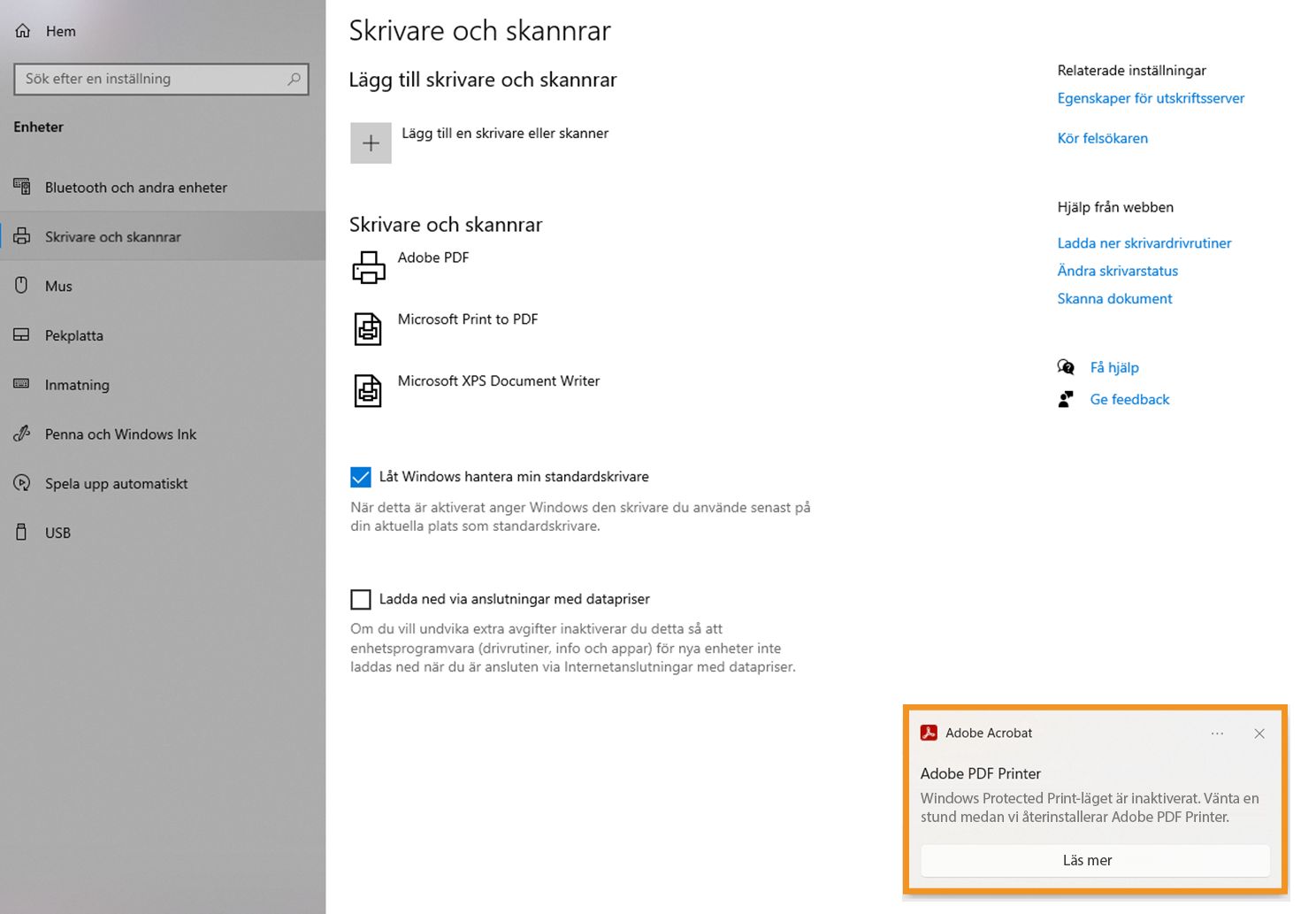The image size is (1316, 914).
Task: Open Bluetooth och andra enheter settings
Action: (x=163, y=187)
